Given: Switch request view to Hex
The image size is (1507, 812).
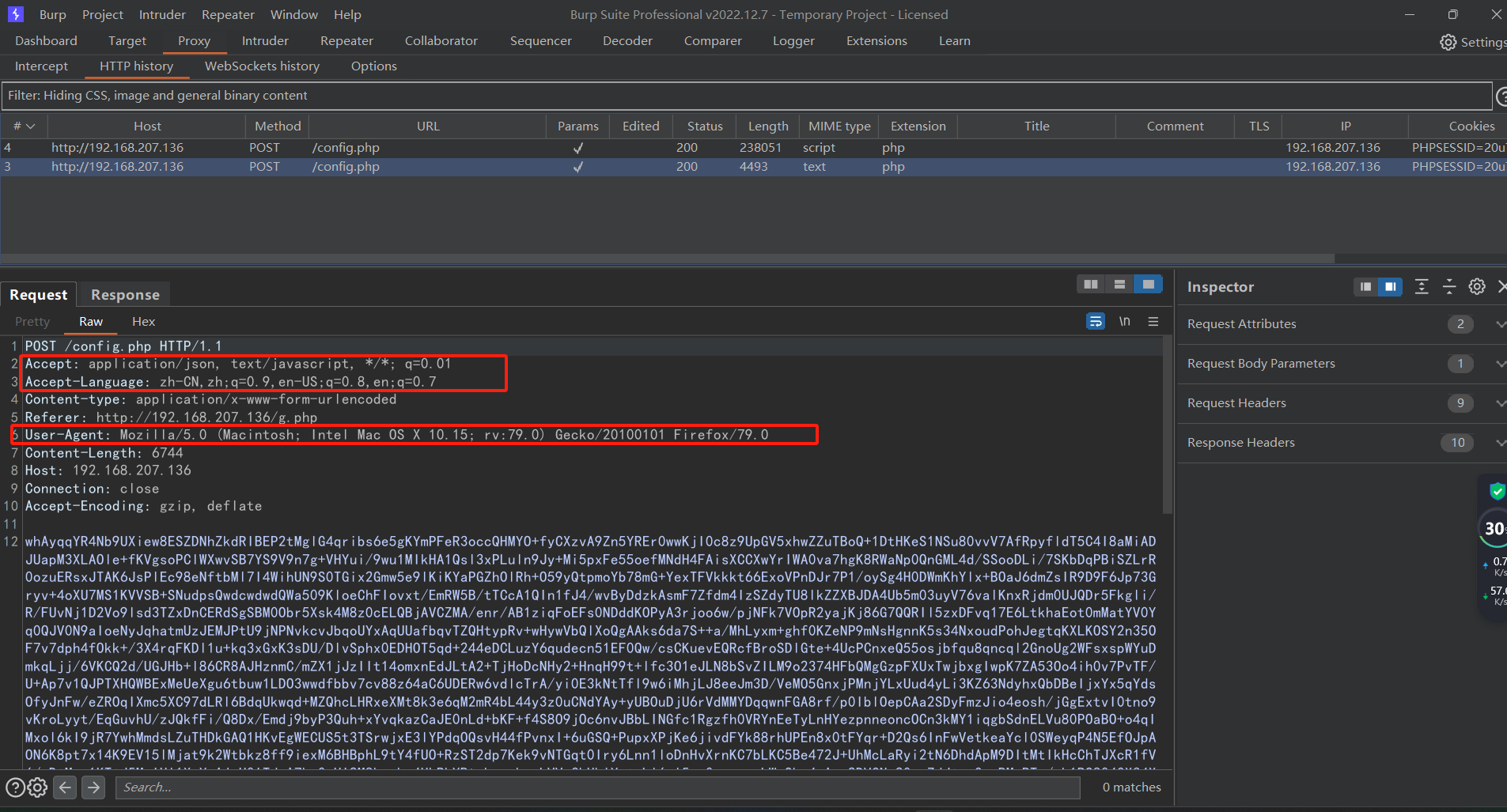Looking at the screenshot, I should tap(143, 322).
